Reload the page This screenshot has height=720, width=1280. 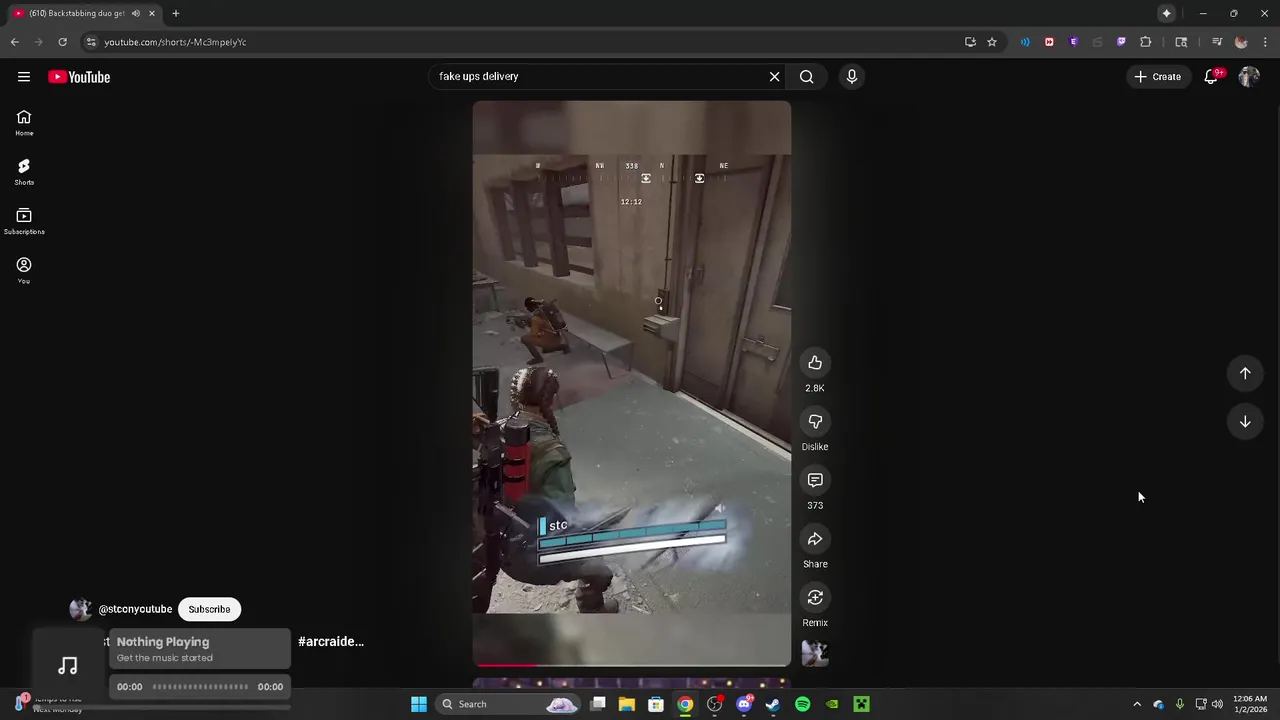62,42
